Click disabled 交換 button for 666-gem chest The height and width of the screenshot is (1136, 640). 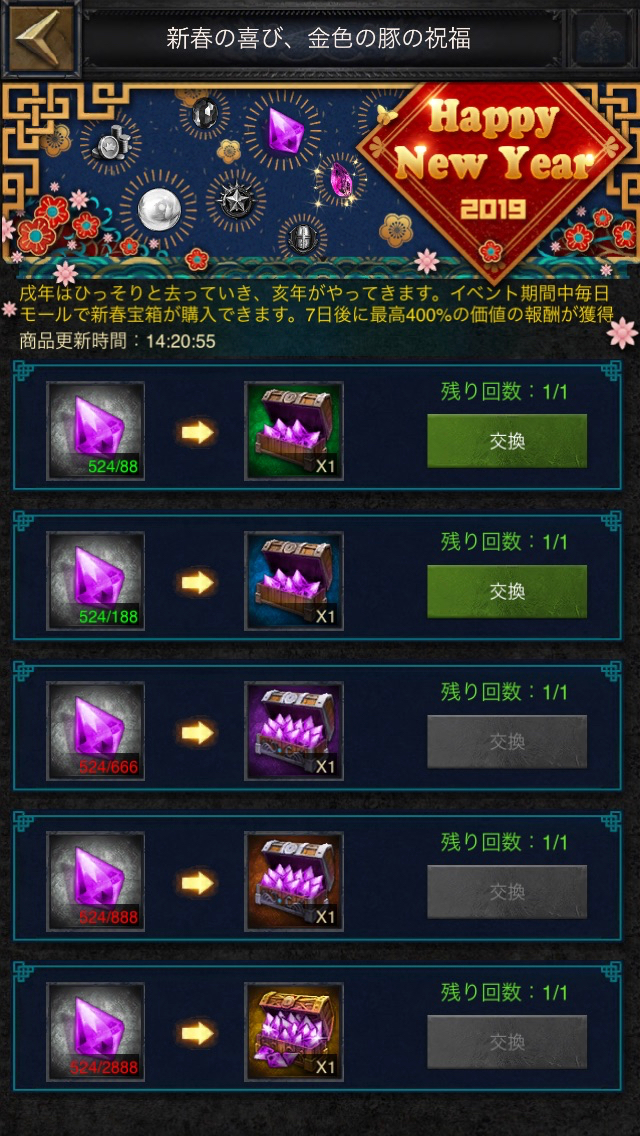507,741
